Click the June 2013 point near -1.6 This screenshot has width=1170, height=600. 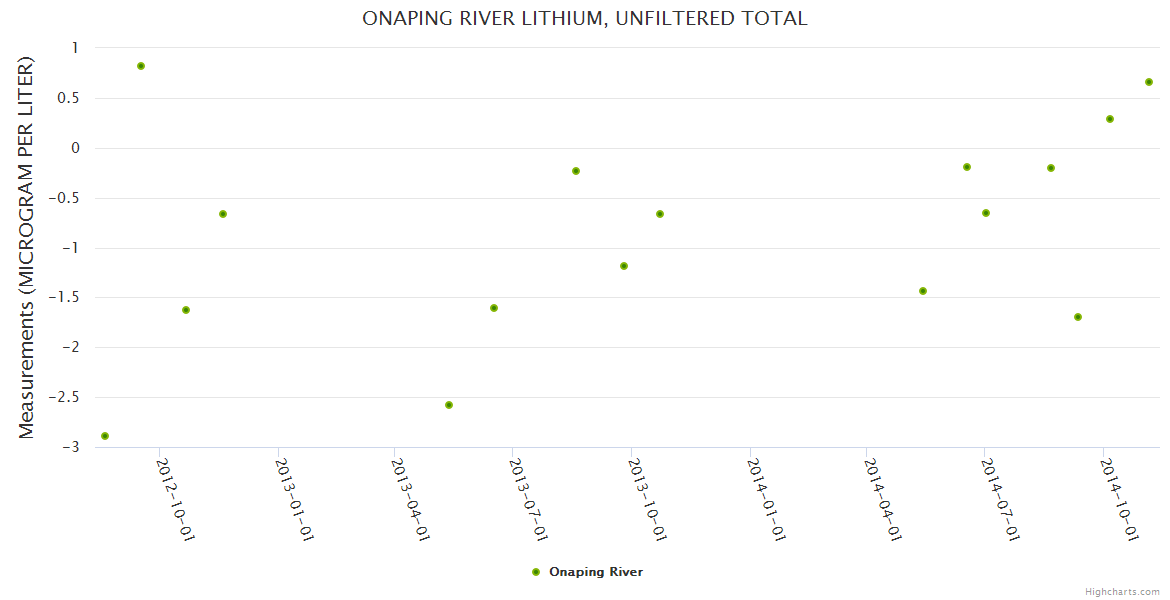point(494,308)
